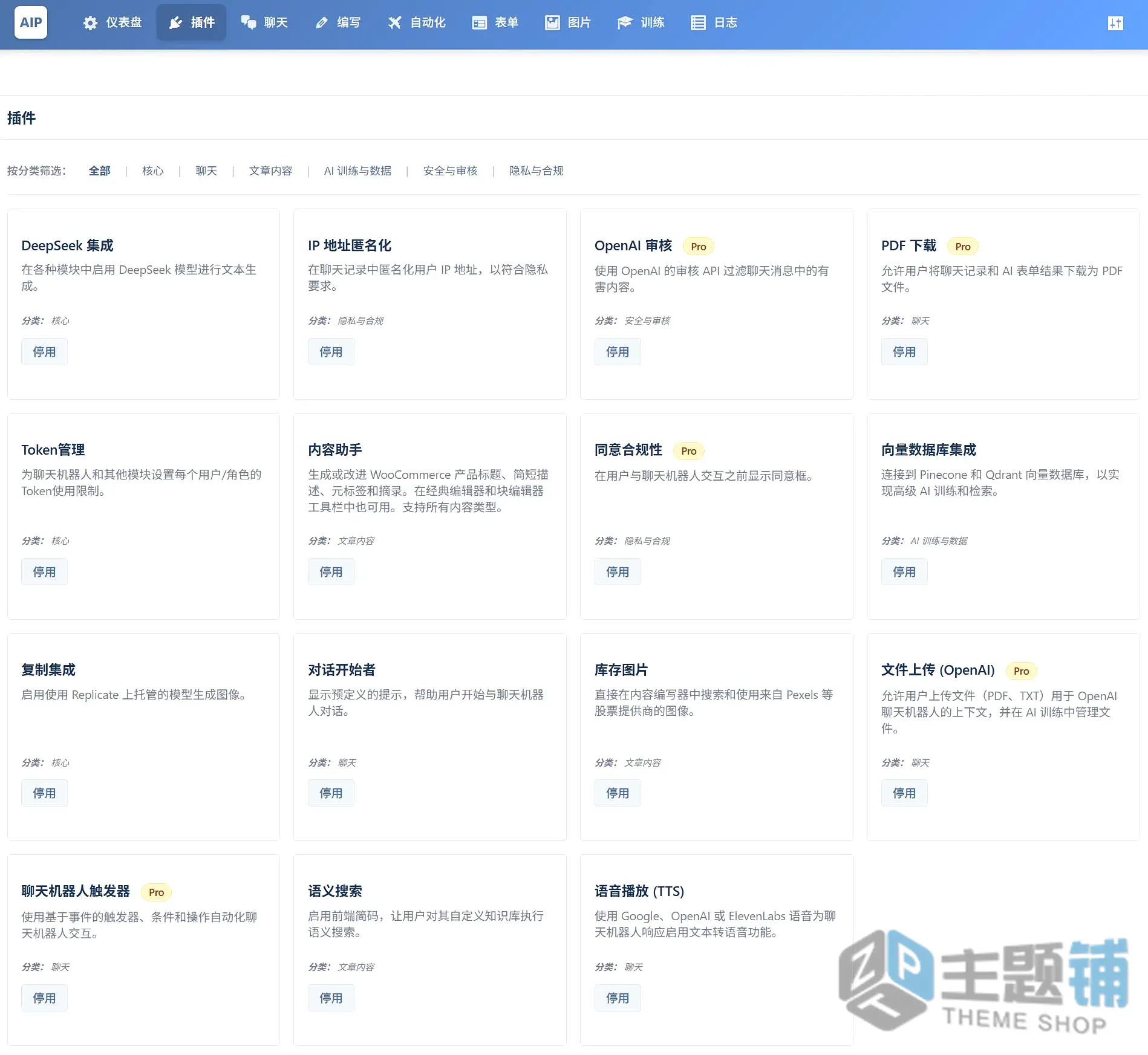This screenshot has height=1055, width=1148.
Task: Click the 复制集成 card title
Action: 48,670
